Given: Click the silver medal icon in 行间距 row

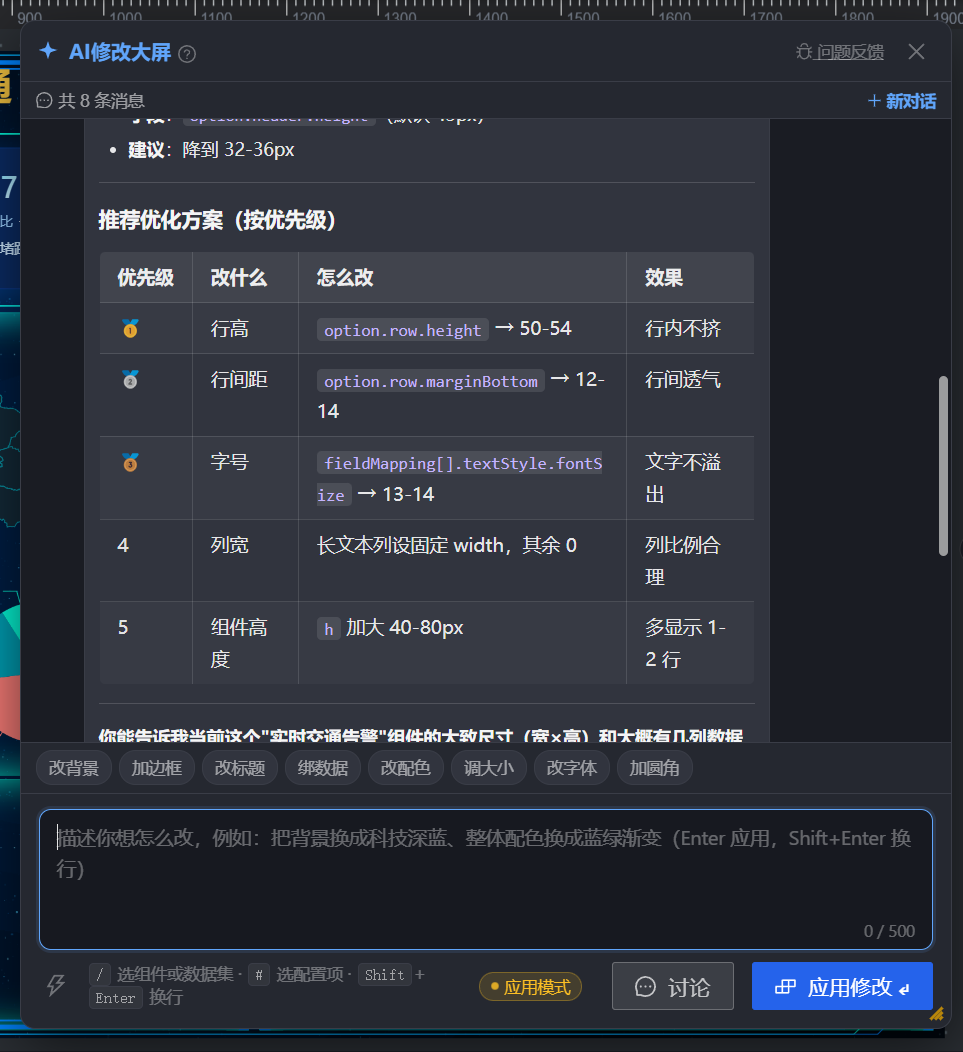Looking at the screenshot, I should click(x=130, y=380).
